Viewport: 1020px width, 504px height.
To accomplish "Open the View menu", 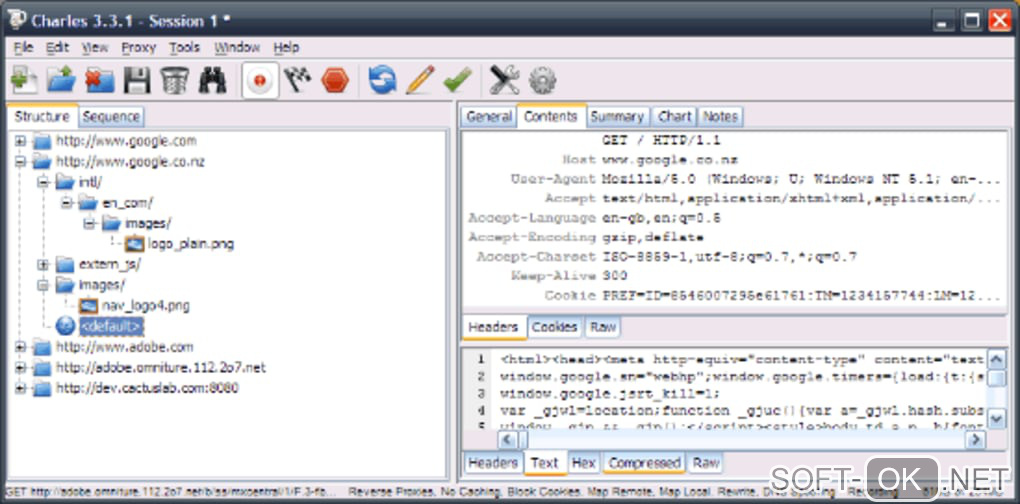I will [95, 47].
